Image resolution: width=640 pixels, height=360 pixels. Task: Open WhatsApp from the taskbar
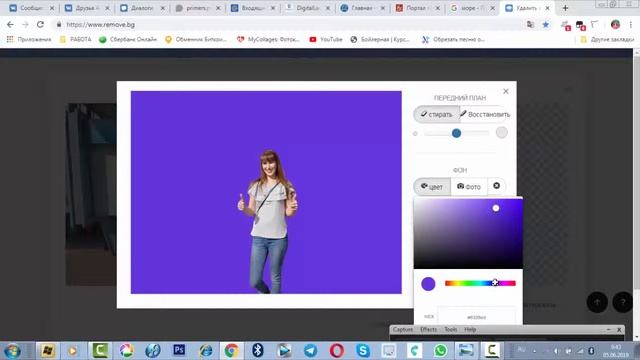pyautogui.click(x=440, y=350)
